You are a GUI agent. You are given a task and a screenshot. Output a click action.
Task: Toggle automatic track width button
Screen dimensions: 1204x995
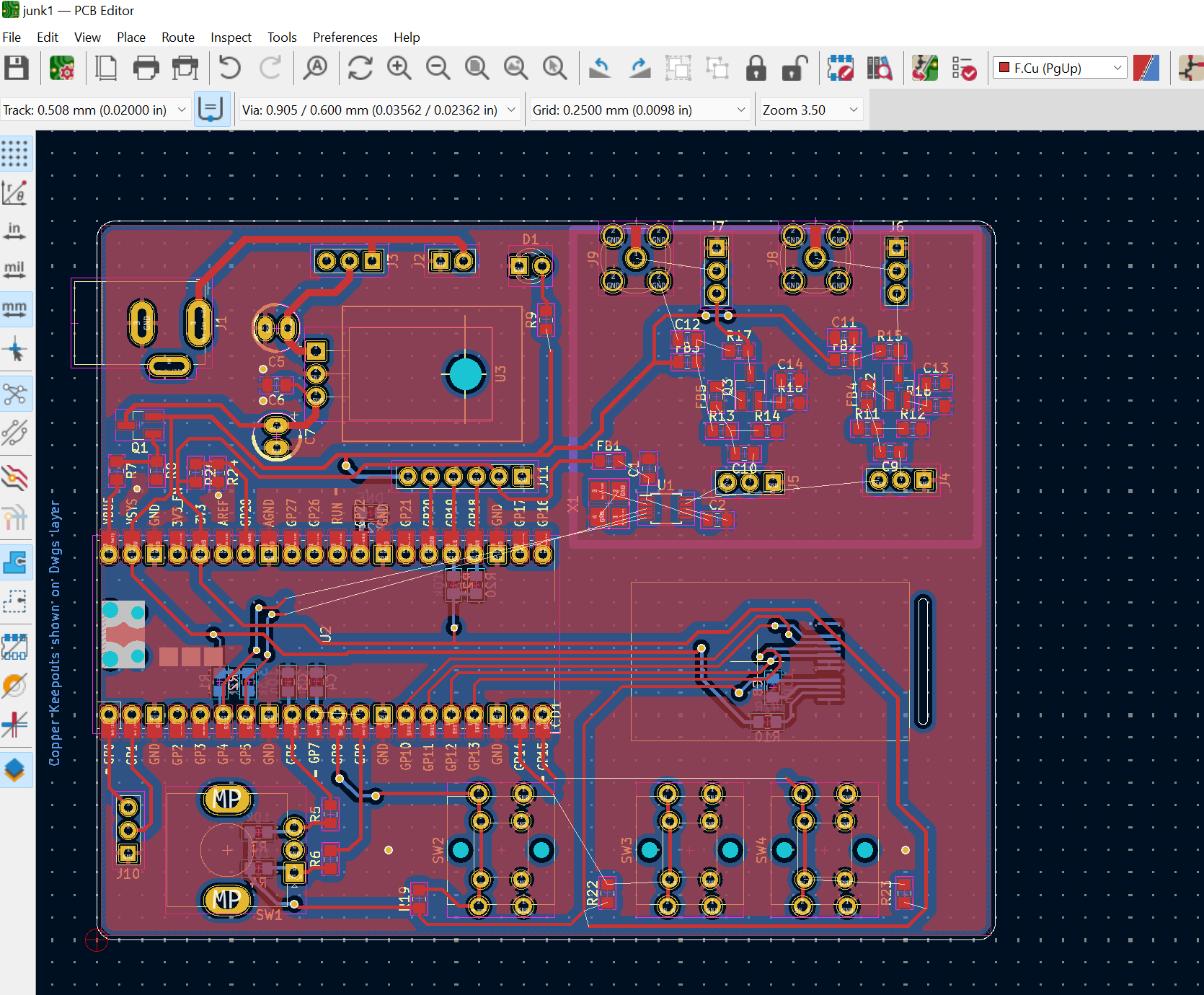211,110
